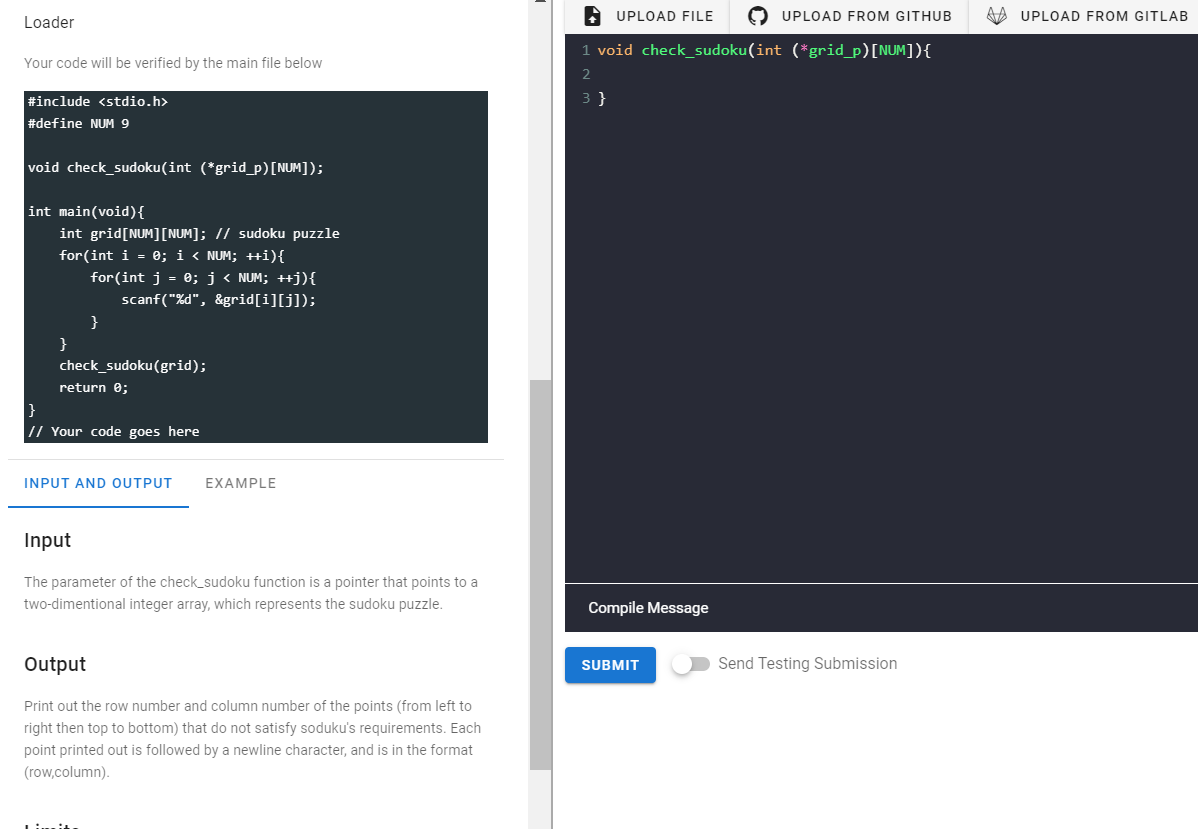Click the 'check_sudoku(grid);' line in loader
Image resolution: width=1198 pixels, height=829 pixels.
pos(133,366)
